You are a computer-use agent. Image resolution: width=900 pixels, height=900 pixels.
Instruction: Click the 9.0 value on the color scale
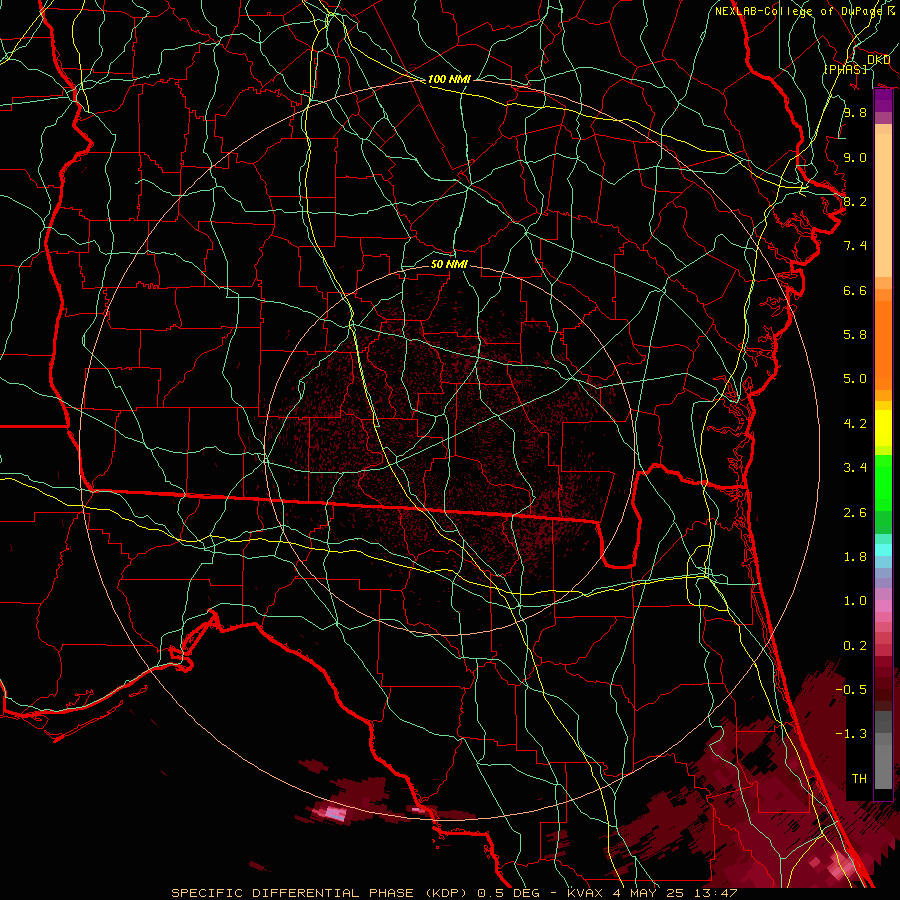855,157
